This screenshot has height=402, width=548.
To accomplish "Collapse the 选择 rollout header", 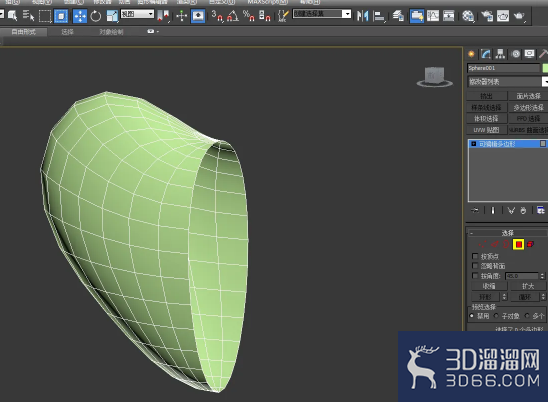I will [507, 233].
